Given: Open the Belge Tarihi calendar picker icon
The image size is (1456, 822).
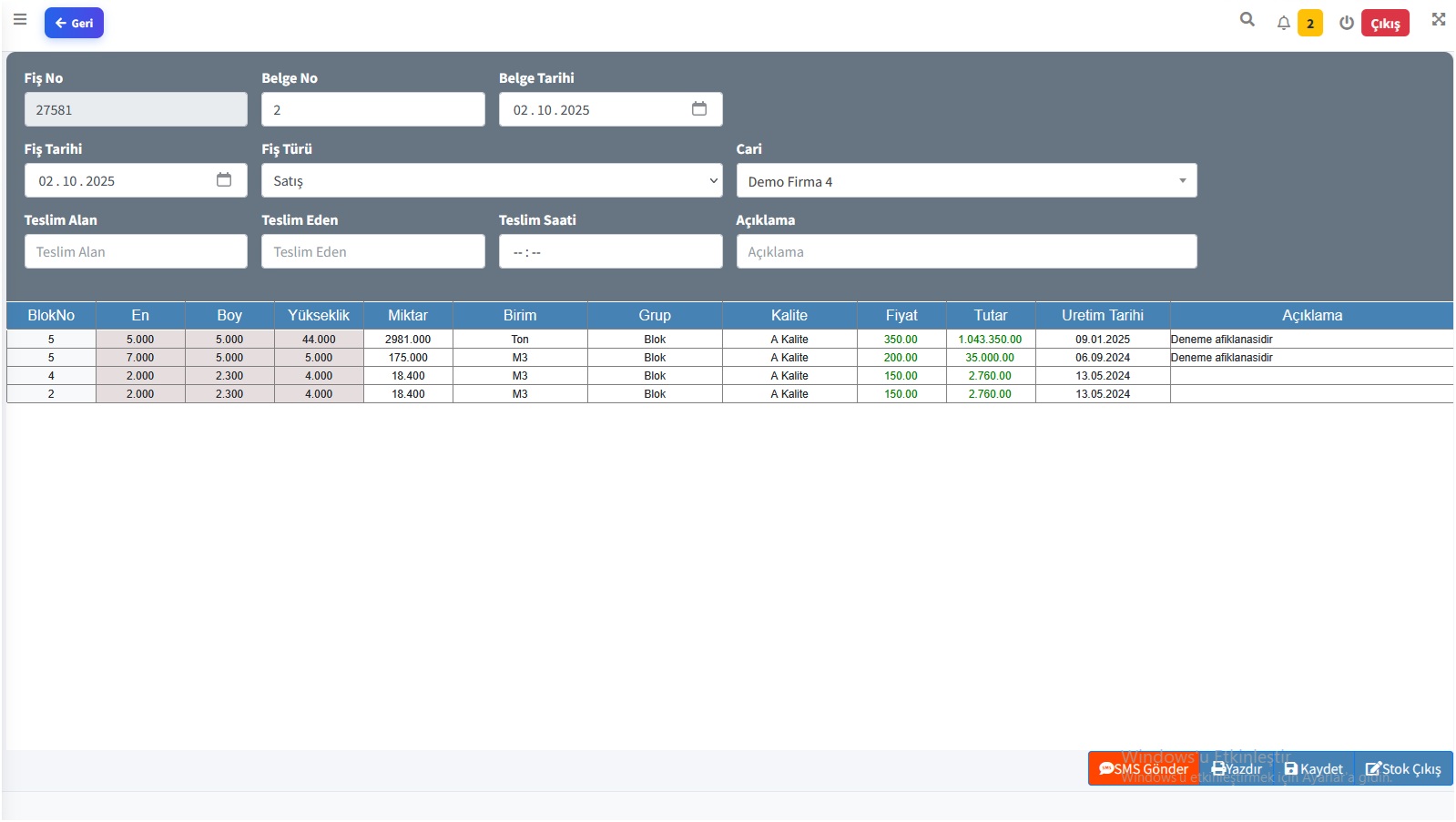Looking at the screenshot, I should pyautogui.click(x=699, y=109).
